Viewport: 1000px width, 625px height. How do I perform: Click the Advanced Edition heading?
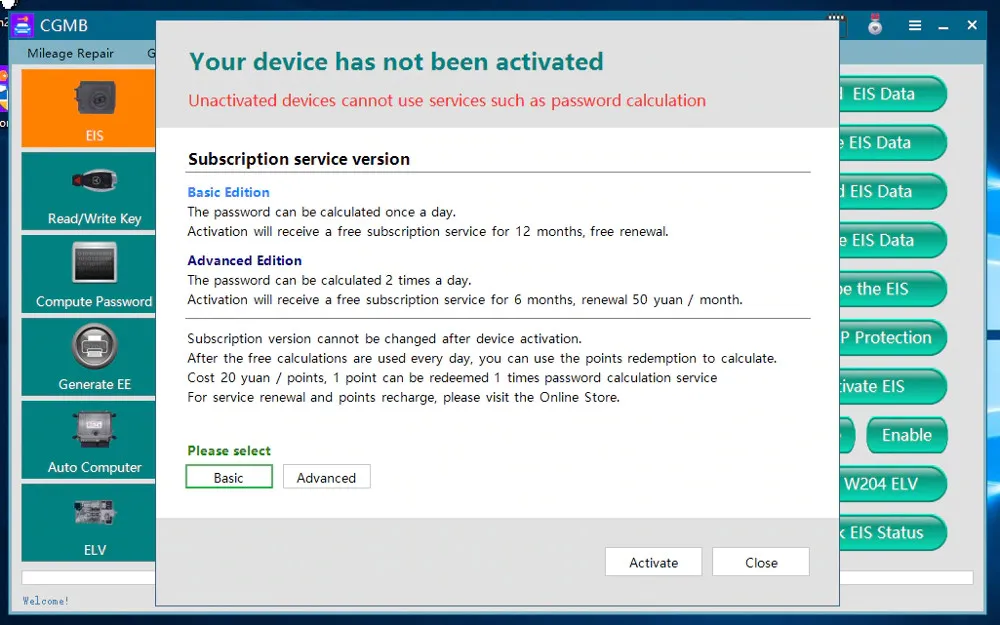pyautogui.click(x=244, y=260)
